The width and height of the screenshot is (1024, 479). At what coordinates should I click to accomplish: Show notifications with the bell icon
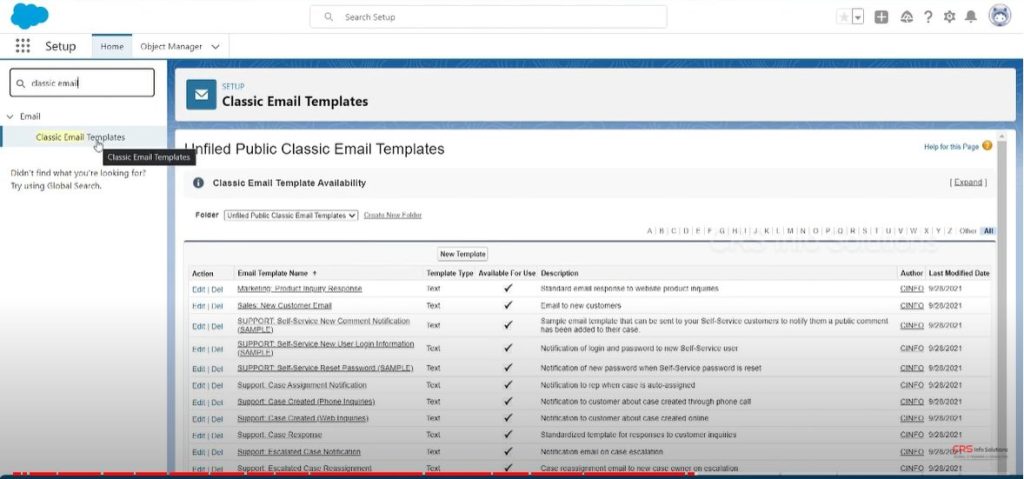pyautogui.click(x=970, y=17)
